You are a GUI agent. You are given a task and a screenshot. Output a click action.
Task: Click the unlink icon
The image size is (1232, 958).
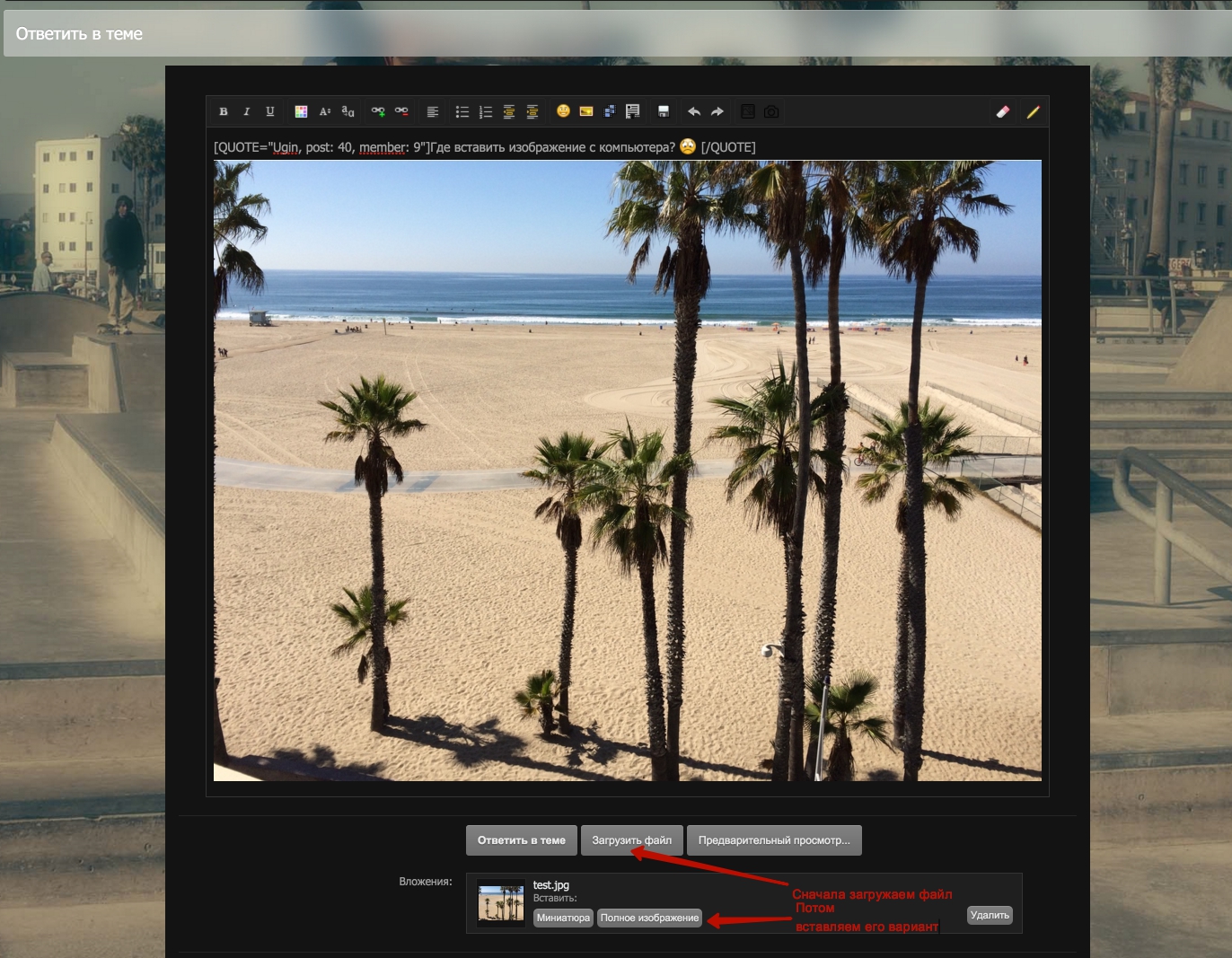pos(401,112)
